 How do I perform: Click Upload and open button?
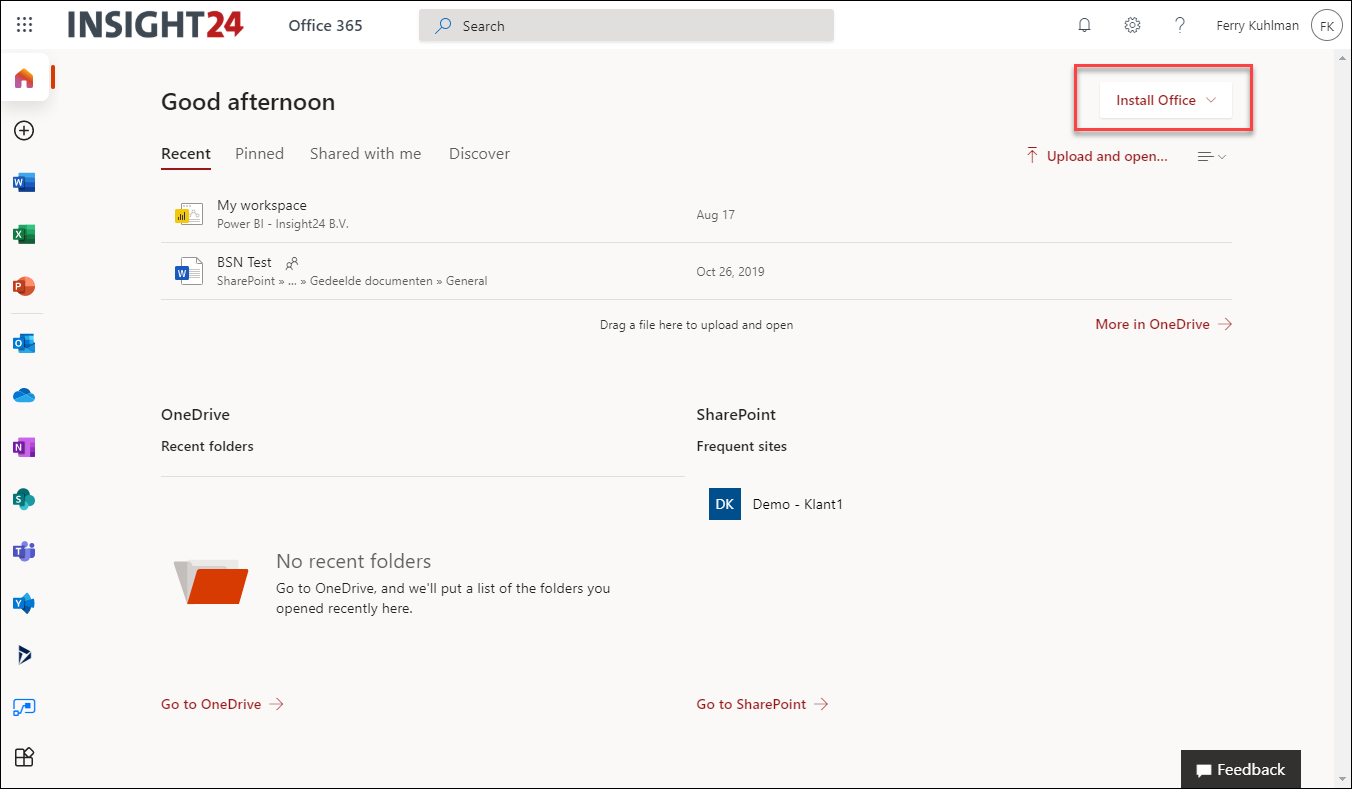pyautogui.click(x=1097, y=156)
